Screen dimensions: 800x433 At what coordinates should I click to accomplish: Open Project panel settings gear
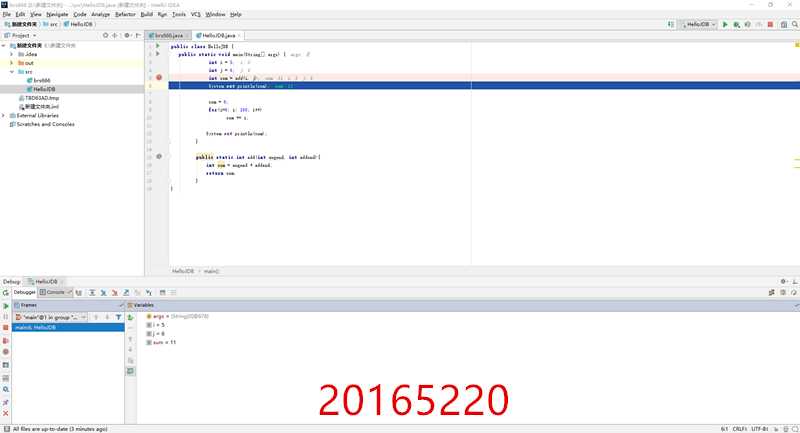127,36
